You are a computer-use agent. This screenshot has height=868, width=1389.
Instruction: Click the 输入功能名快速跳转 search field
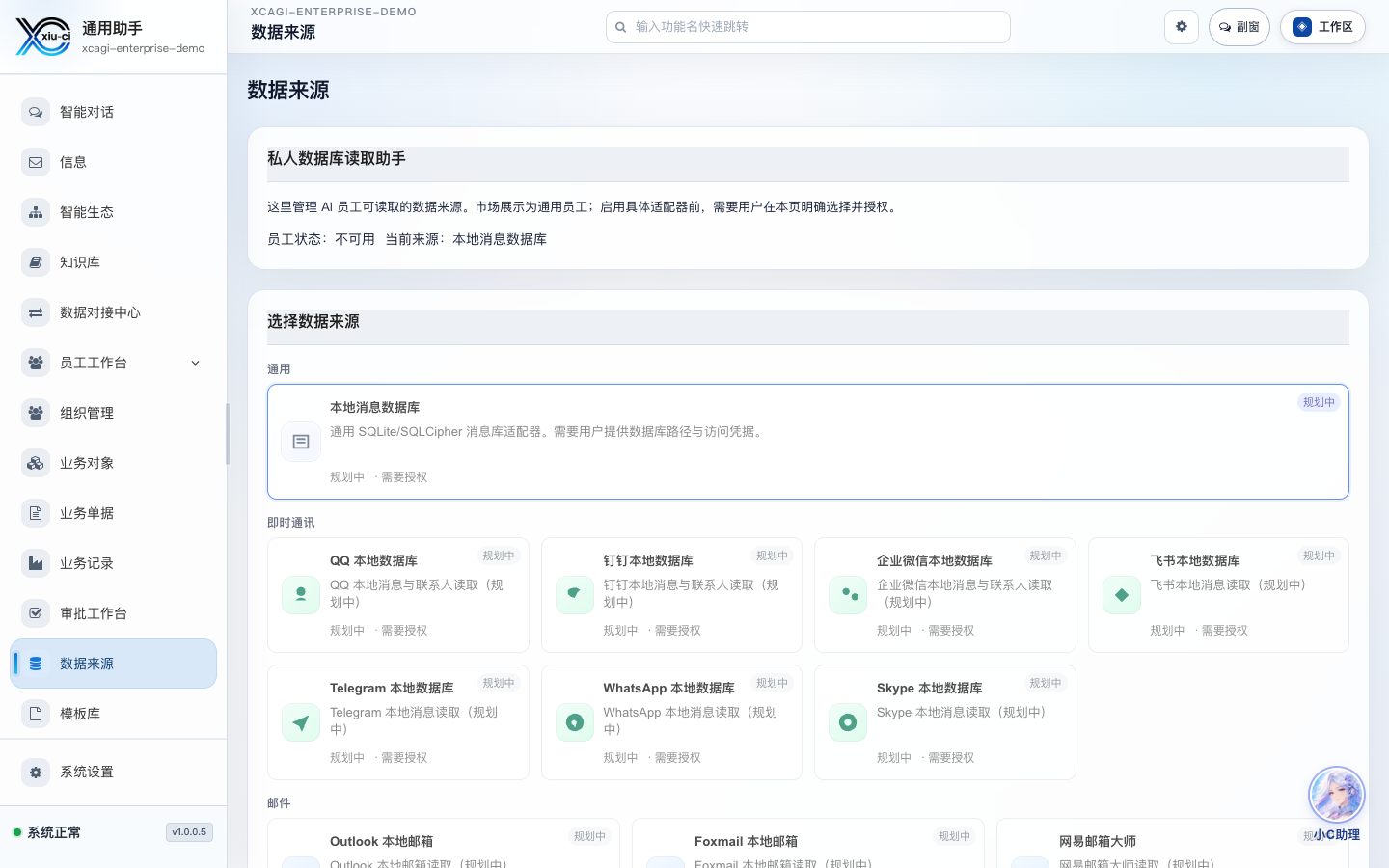(x=808, y=27)
